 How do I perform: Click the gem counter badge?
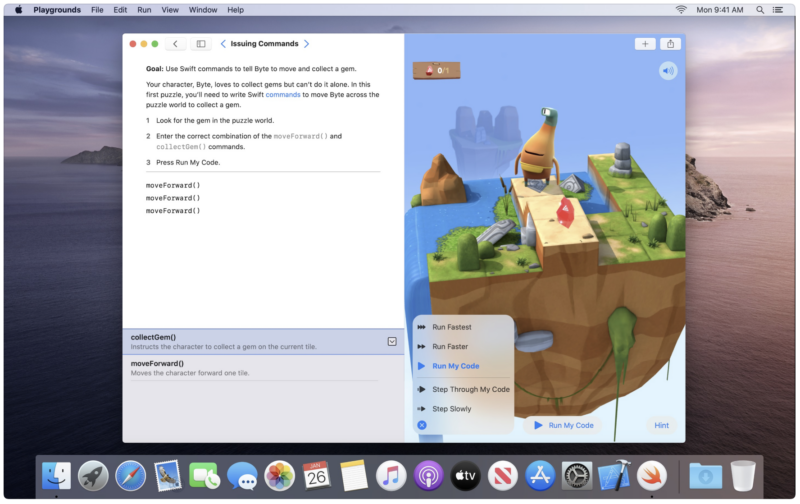pos(436,70)
